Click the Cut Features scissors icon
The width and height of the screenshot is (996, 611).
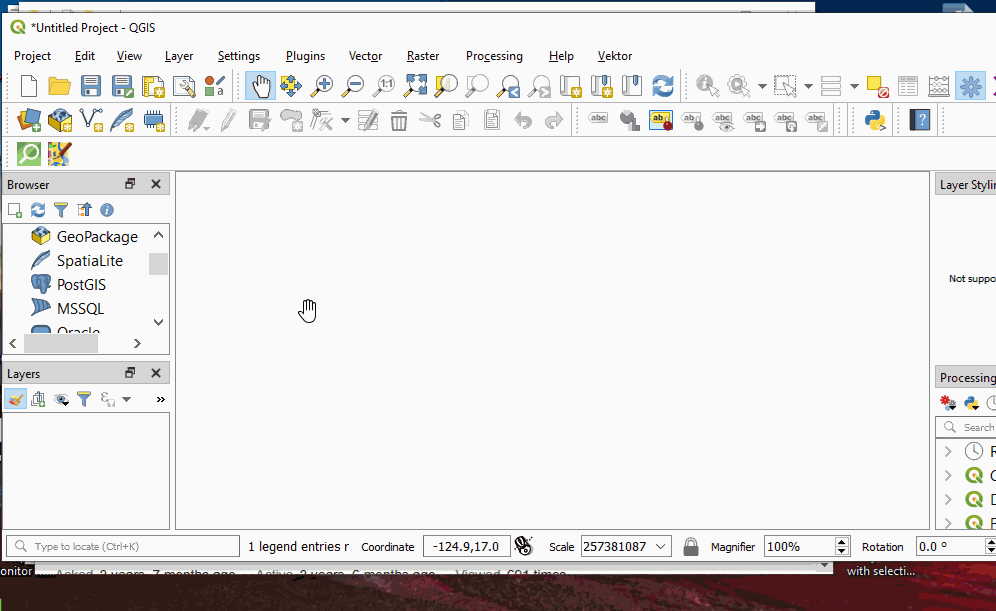(x=430, y=120)
